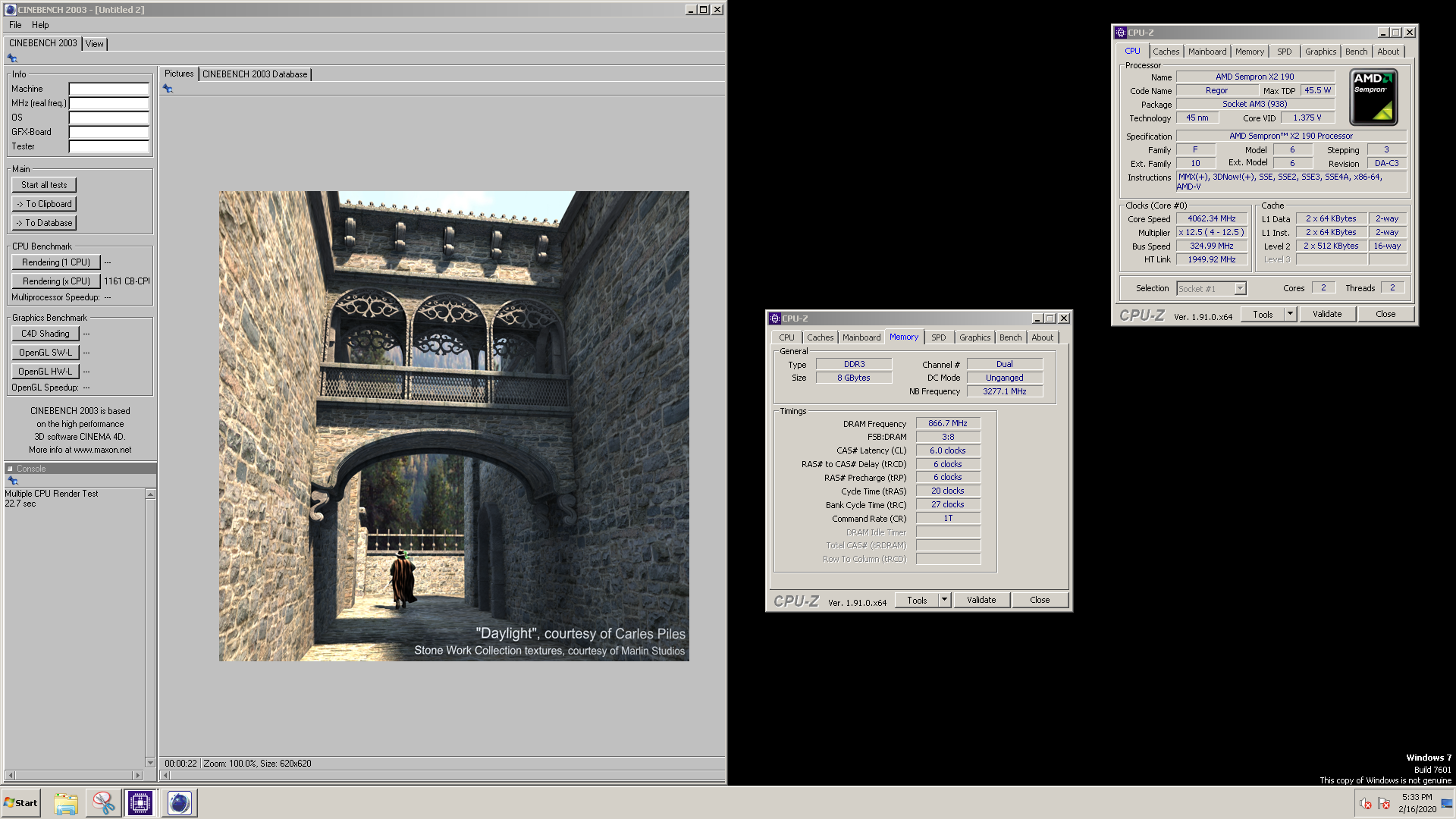
Task: Click Validate in CPU-Z Memory window
Action: pos(981,600)
